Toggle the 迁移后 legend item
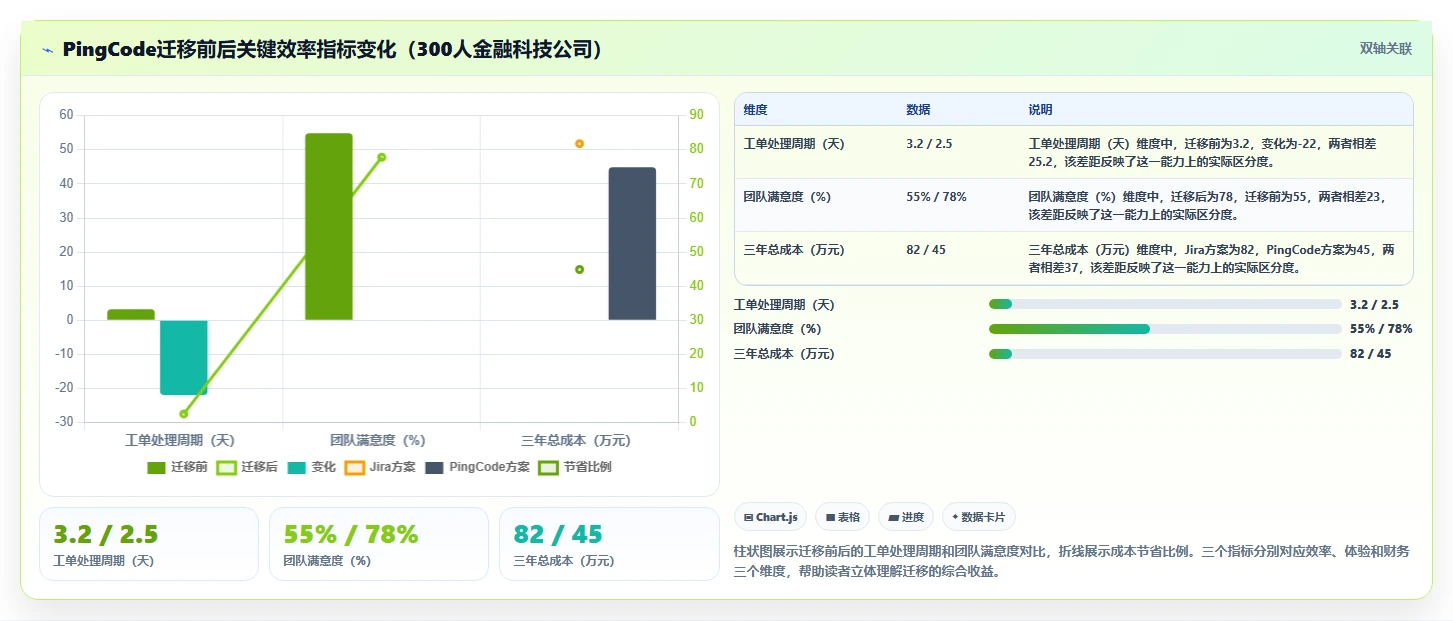 point(247,467)
